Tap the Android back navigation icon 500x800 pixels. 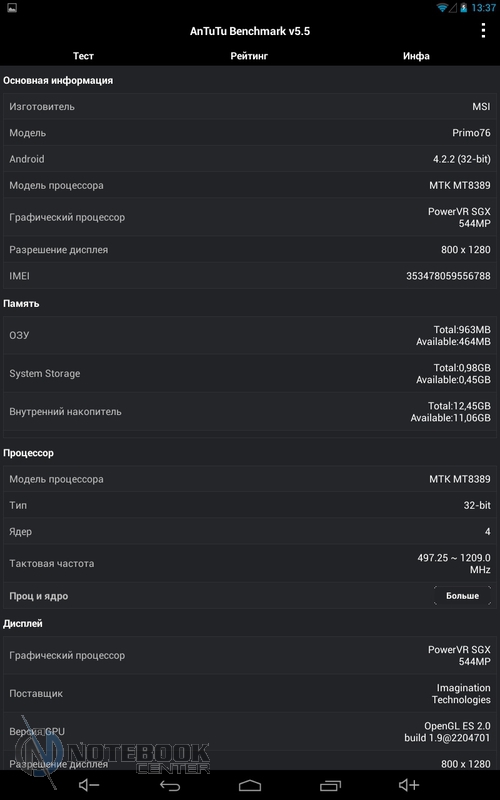tap(169, 785)
